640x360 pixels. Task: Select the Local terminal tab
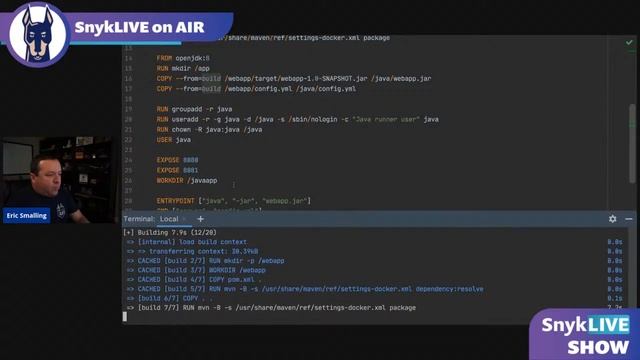coord(169,219)
